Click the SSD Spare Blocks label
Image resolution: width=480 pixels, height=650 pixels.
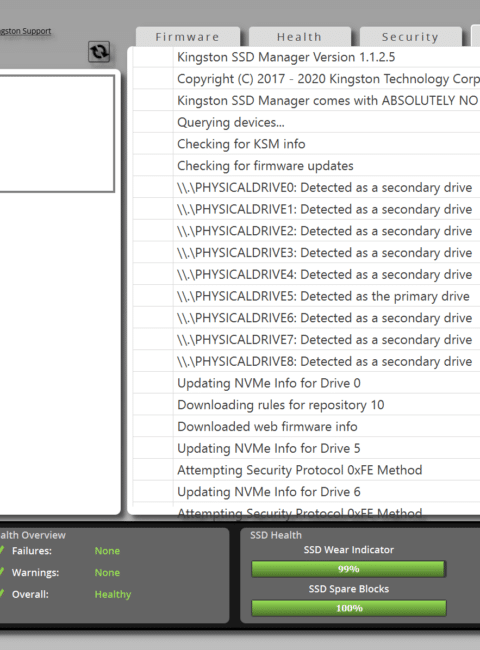[x=349, y=589]
